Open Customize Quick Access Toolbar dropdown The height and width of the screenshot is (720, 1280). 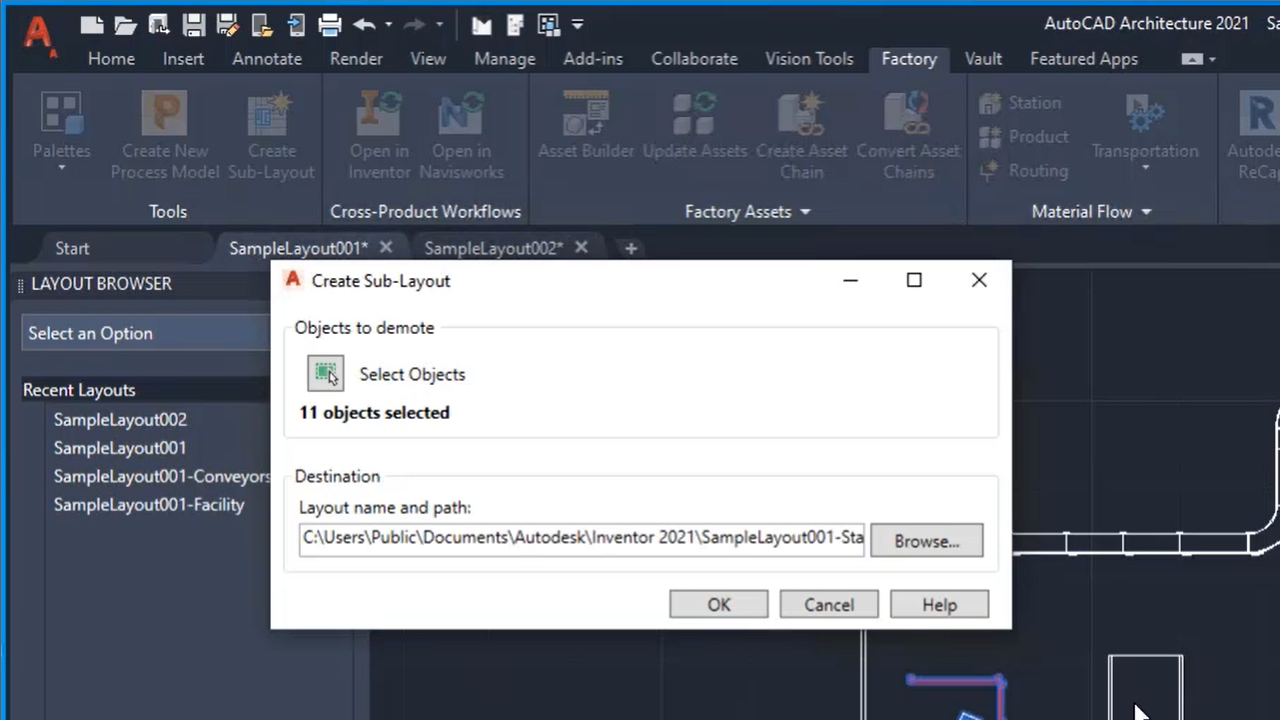(x=577, y=24)
